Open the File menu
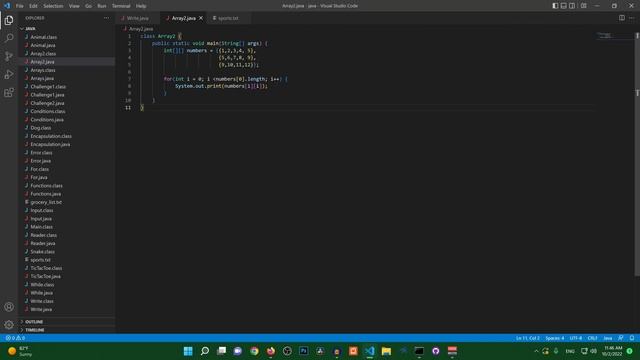The height and width of the screenshot is (360, 640). [20, 6]
